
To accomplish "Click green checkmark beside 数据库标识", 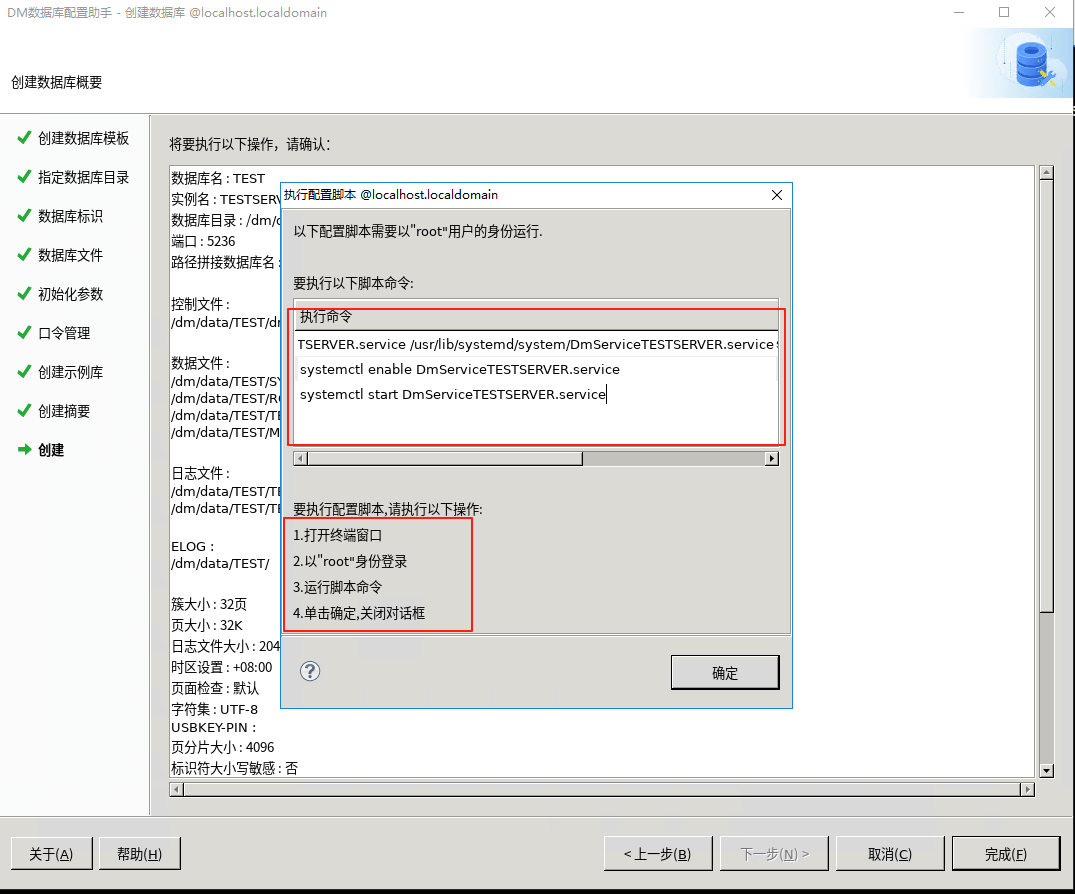I will [x=24, y=216].
